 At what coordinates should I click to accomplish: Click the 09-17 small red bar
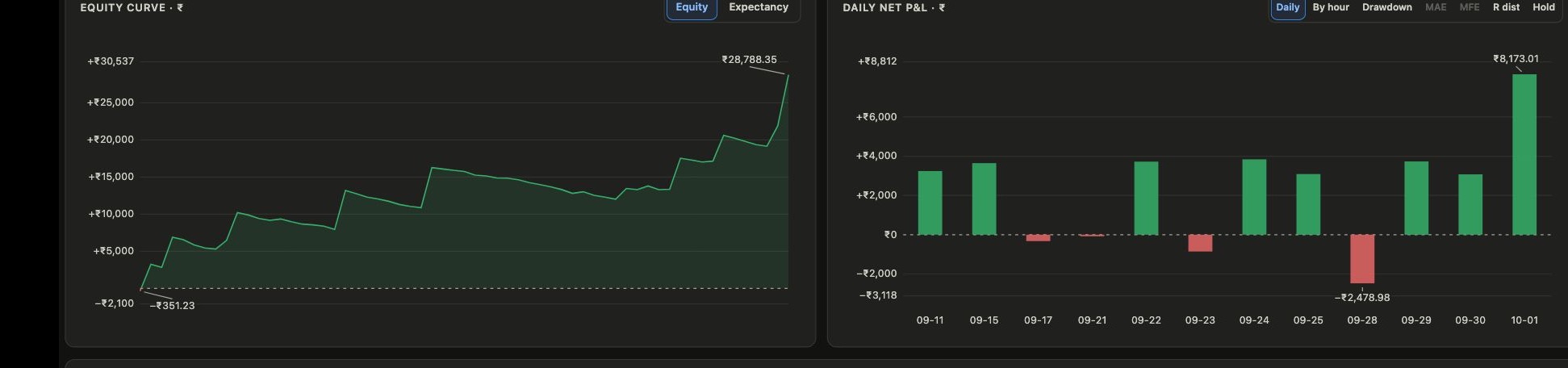click(1038, 238)
